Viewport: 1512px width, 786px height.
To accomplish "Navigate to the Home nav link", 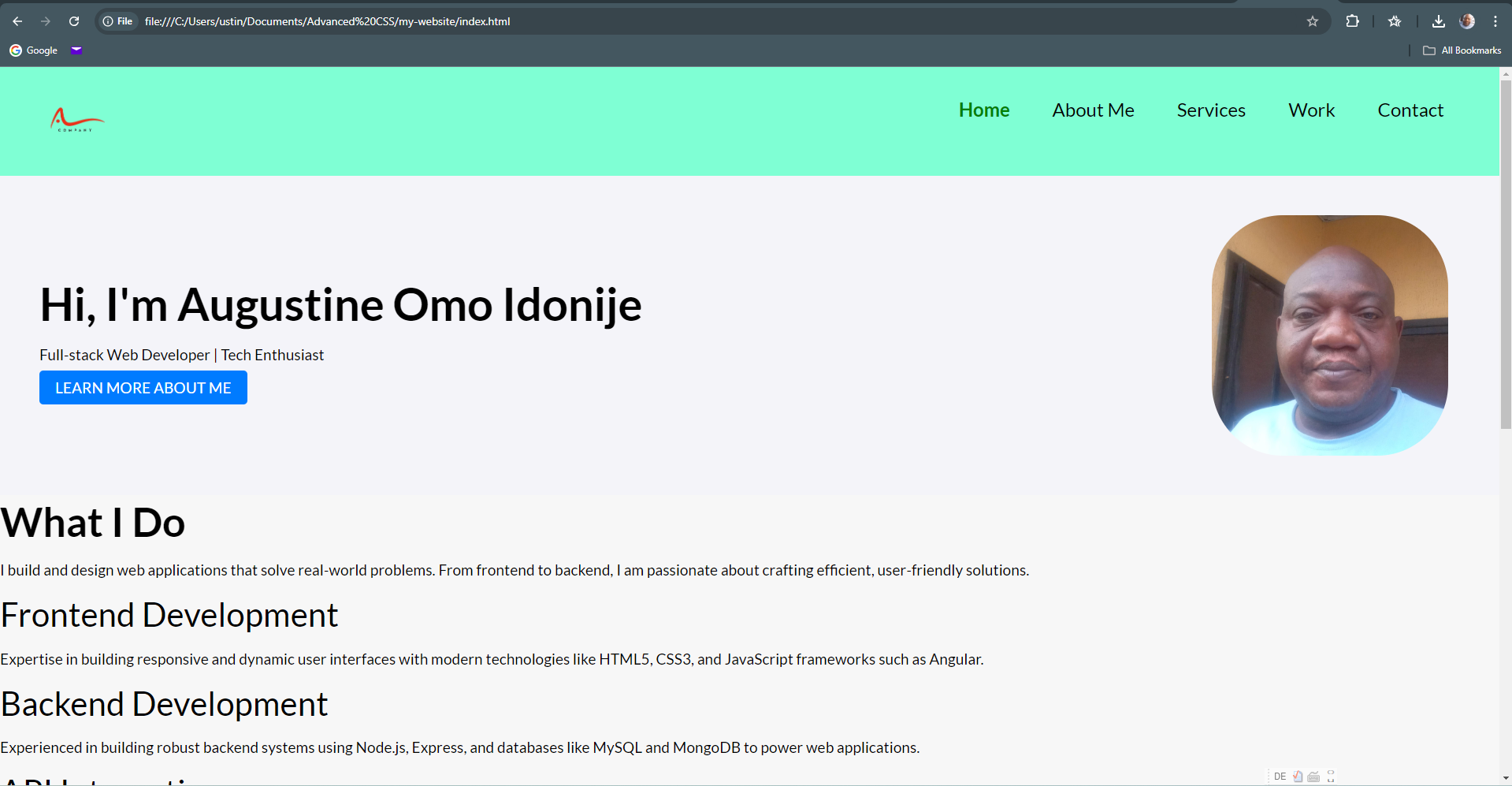I will click(984, 110).
